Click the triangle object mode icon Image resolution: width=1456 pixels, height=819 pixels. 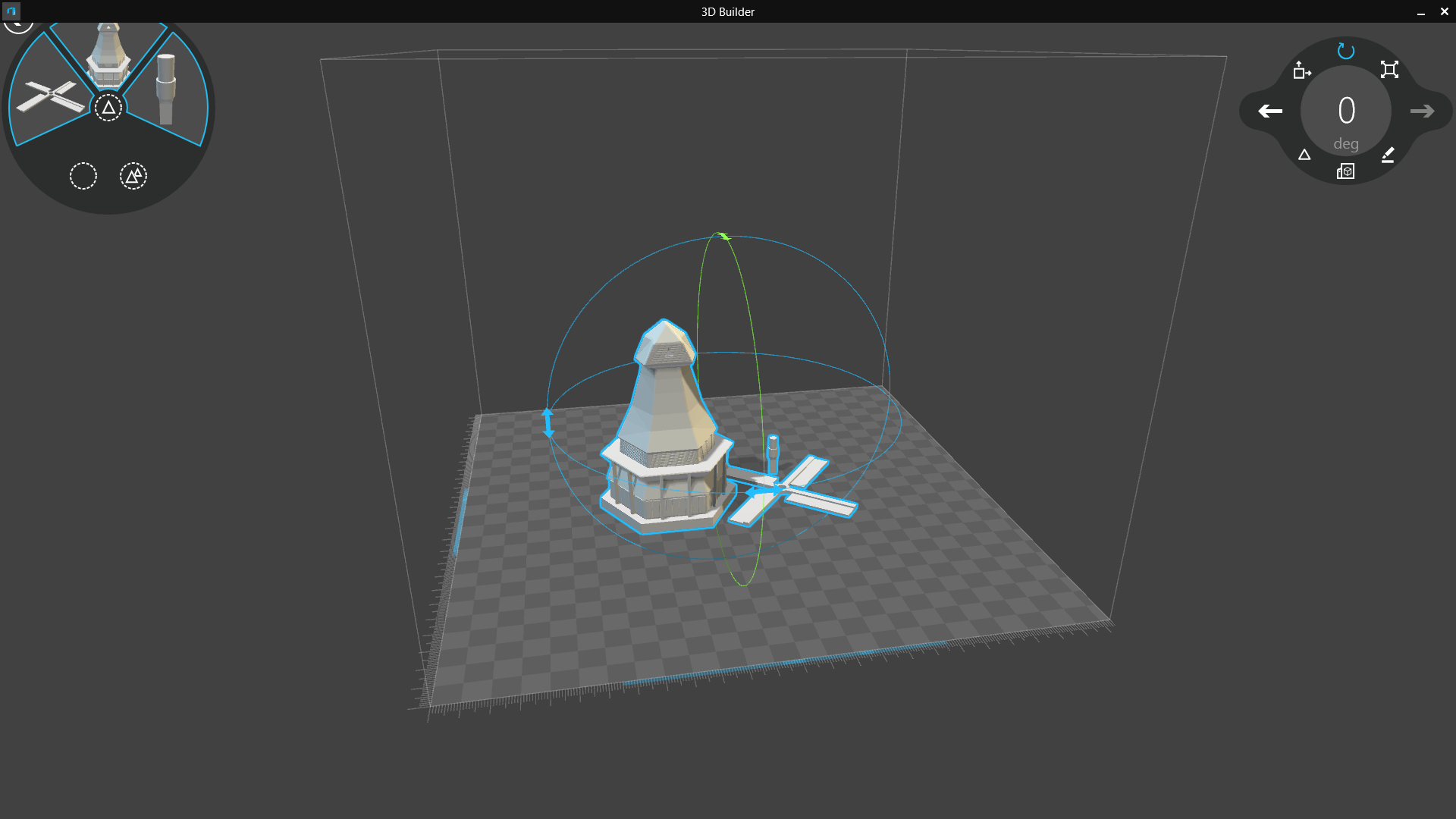click(1304, 155)
